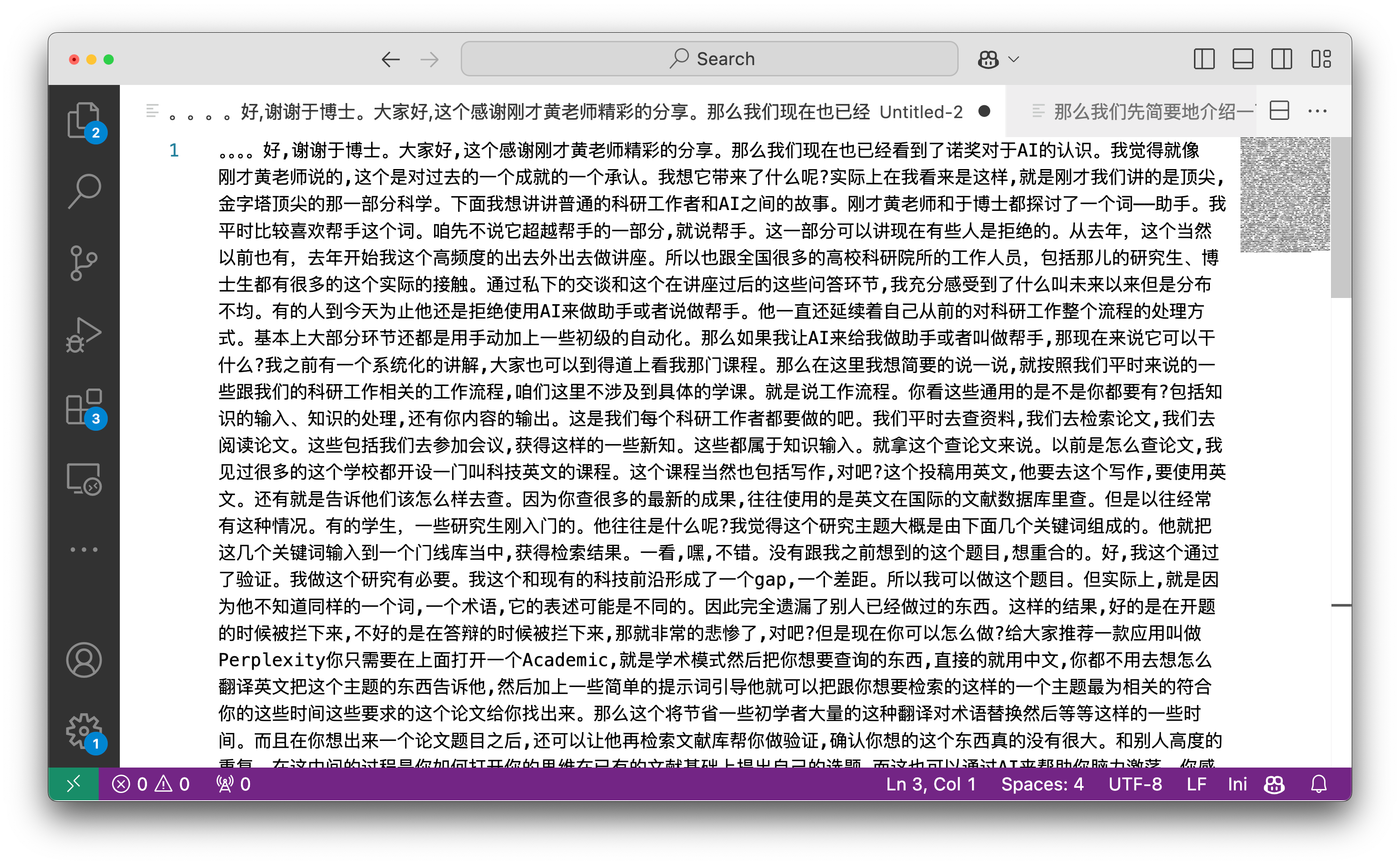Open the Source Control view
The height and width of the screenshot is (865, 1400).
[x=84, y=263]
